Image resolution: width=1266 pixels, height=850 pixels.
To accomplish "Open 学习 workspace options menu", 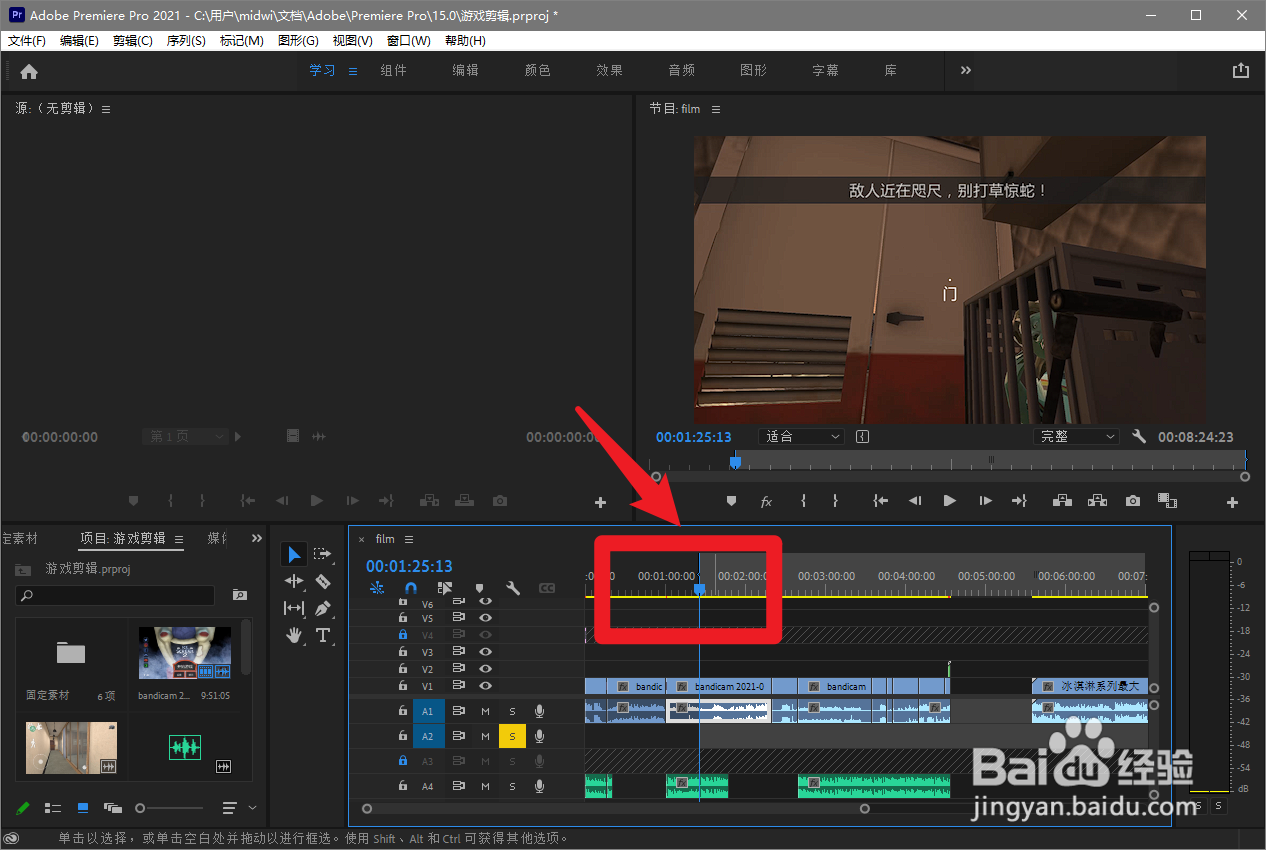I will click(x=353, y=71).
